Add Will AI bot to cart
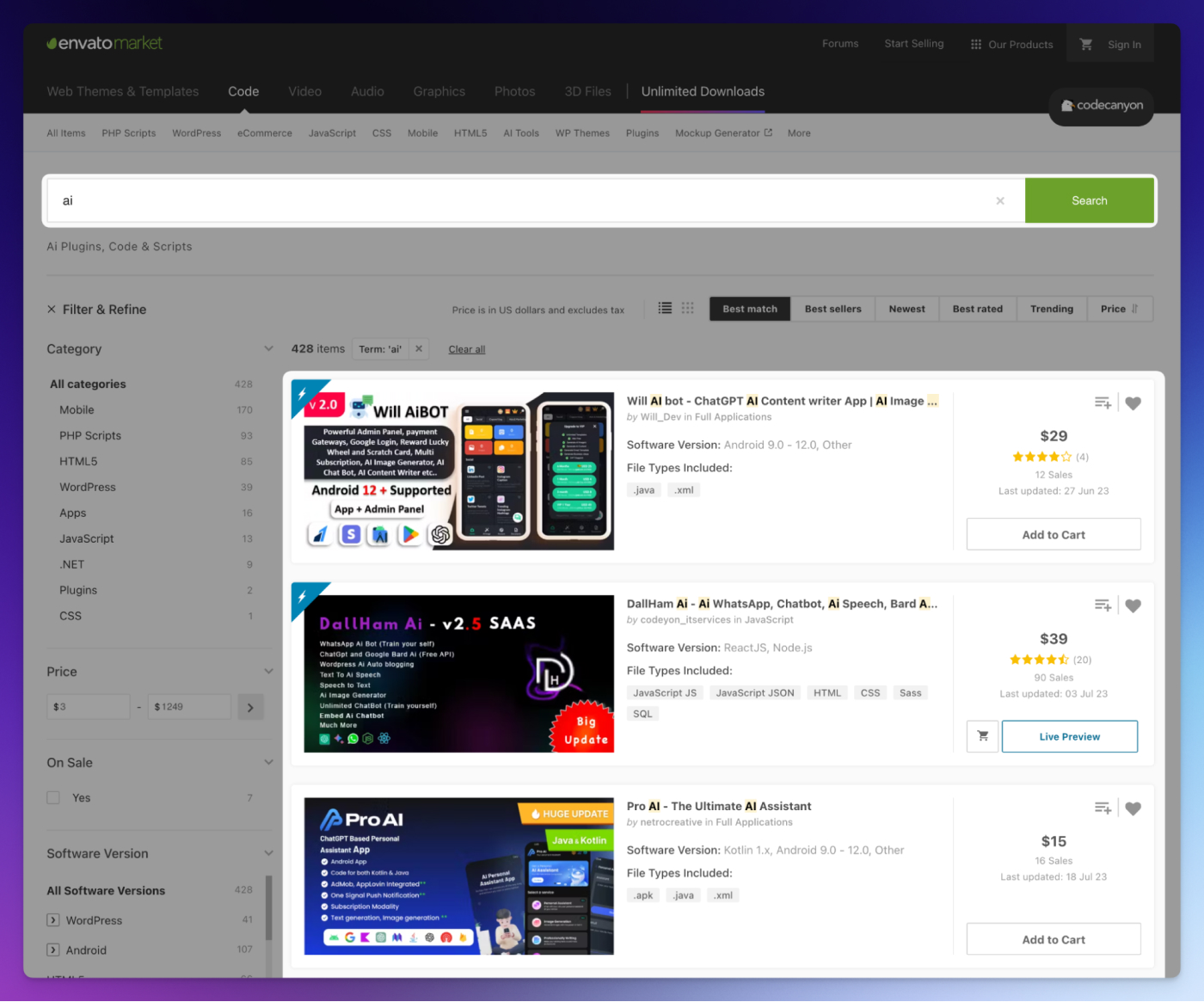Screen dimensions: 1204x1002 [x=1053, y=534]
